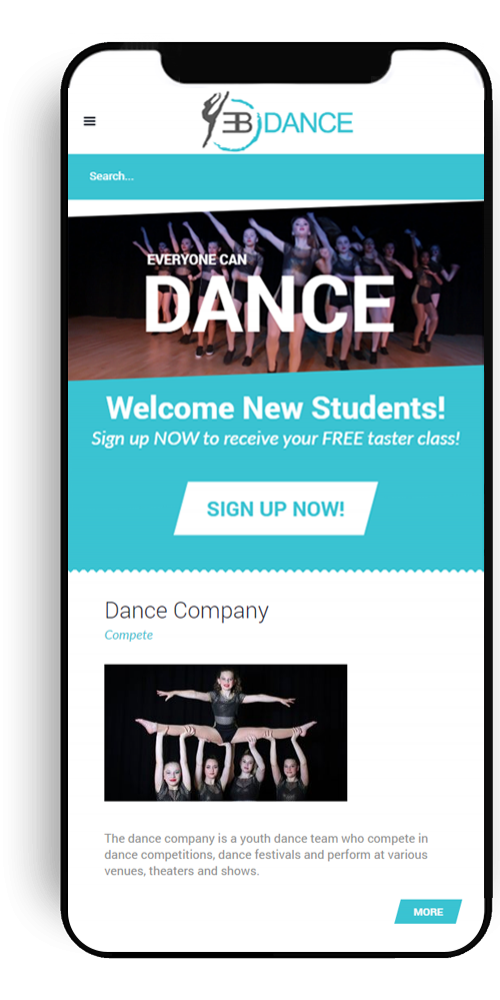Click the SIGN UP NOW! button
Viewport: 500px width, 1000px height.
tap(276, 508)
